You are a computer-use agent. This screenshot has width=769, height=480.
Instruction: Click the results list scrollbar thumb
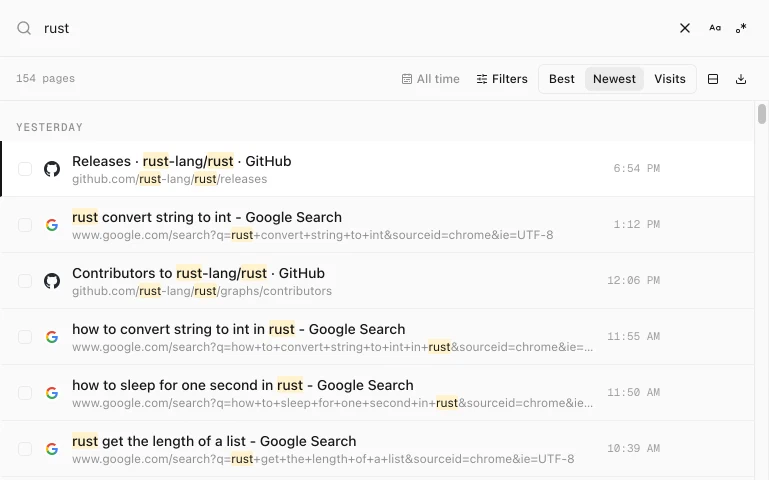pos(762,114)
